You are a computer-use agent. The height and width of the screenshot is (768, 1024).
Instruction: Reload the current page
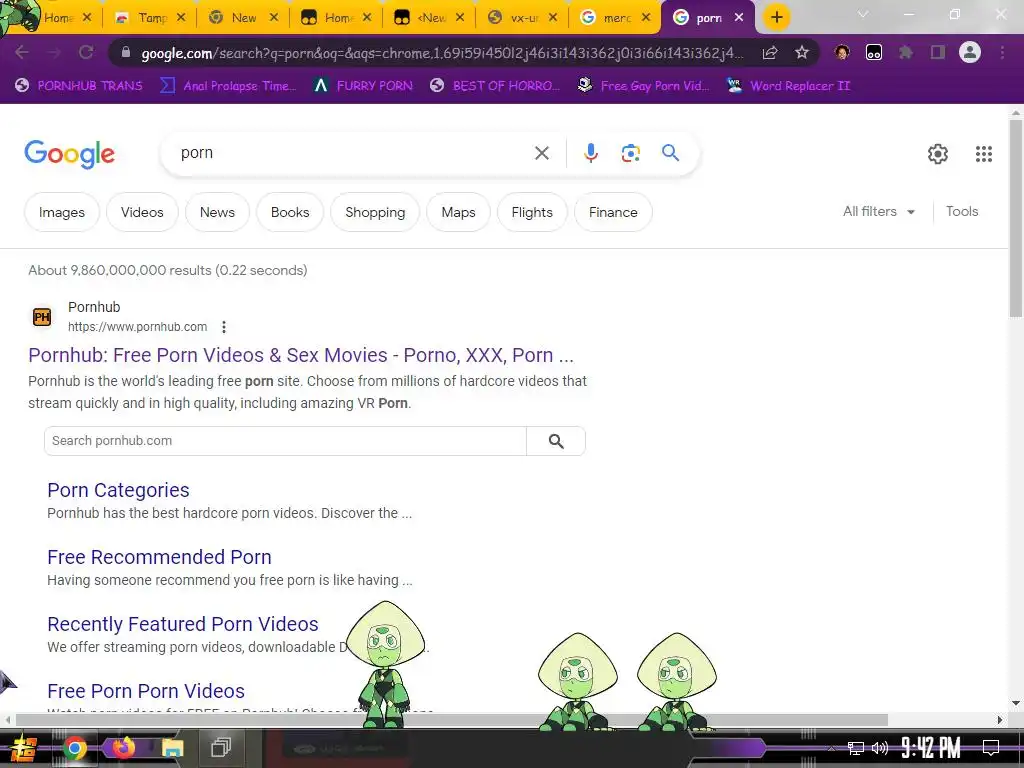pos(86,52)
